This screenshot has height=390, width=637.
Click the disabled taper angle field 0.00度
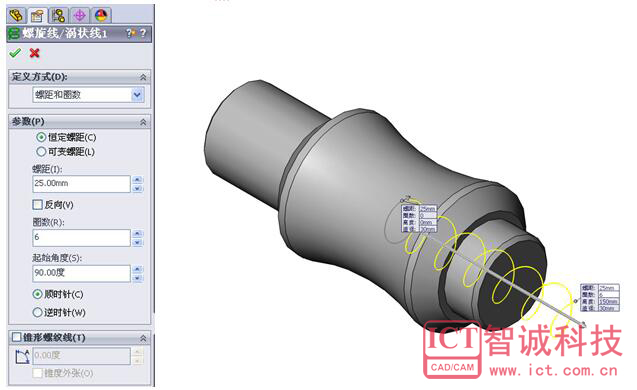81,356
